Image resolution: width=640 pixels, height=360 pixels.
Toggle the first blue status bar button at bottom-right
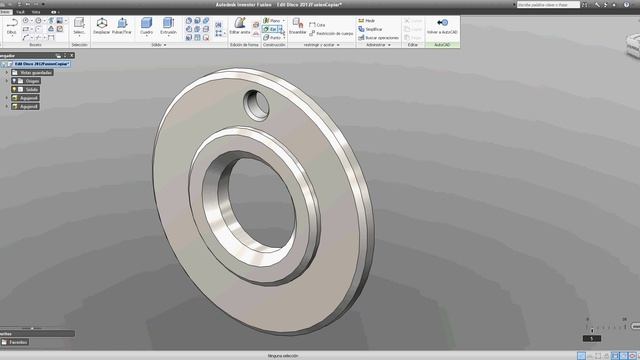[581, 356]
